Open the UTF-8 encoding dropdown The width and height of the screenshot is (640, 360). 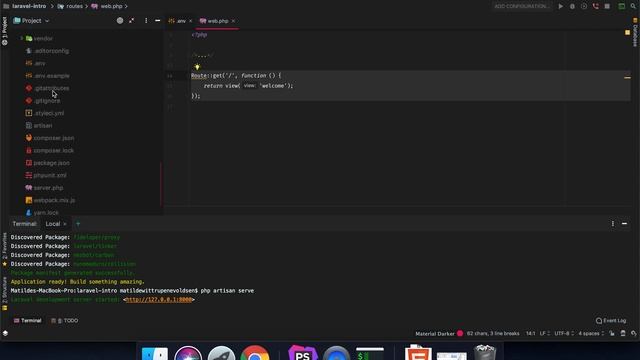[x=564, y=333]
